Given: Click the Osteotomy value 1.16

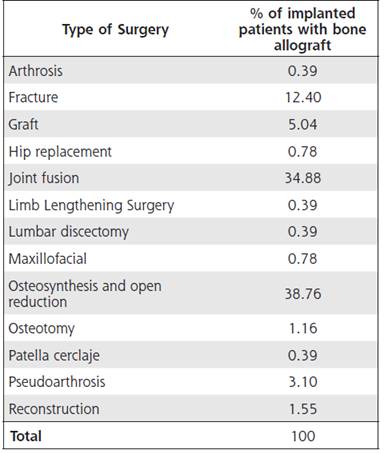Looking at the screenshot, I should pos(303,328).
